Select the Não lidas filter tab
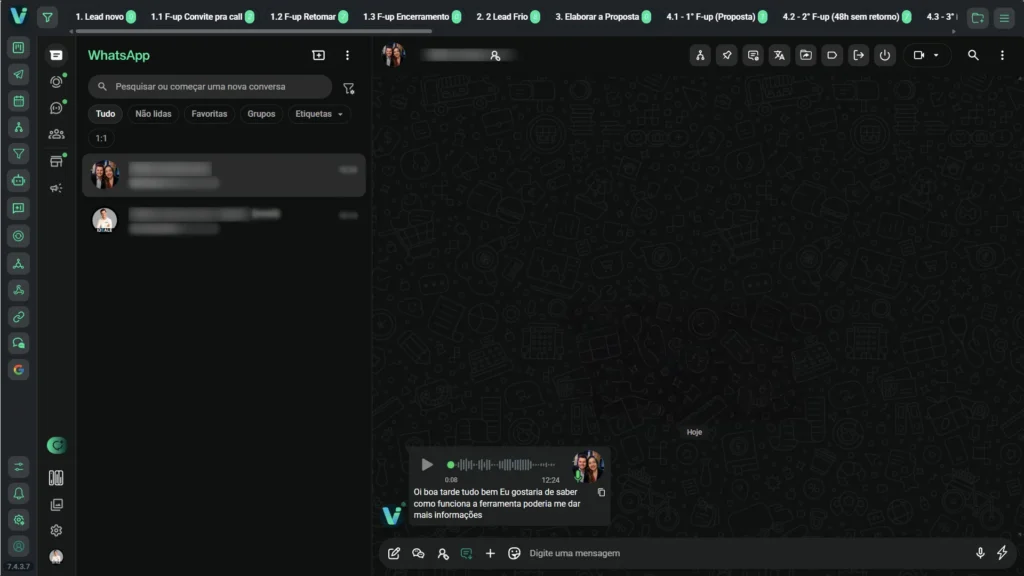The image size is (1024, 576). tap(153, 114)
